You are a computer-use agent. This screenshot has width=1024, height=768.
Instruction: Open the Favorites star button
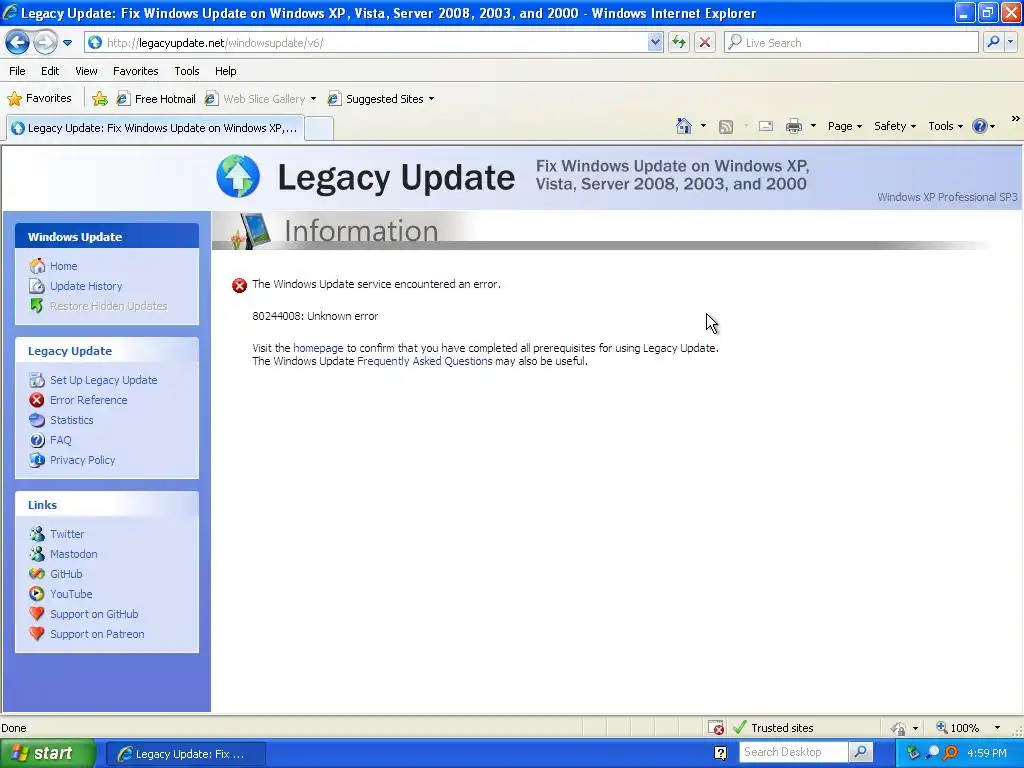pos(39,99)
